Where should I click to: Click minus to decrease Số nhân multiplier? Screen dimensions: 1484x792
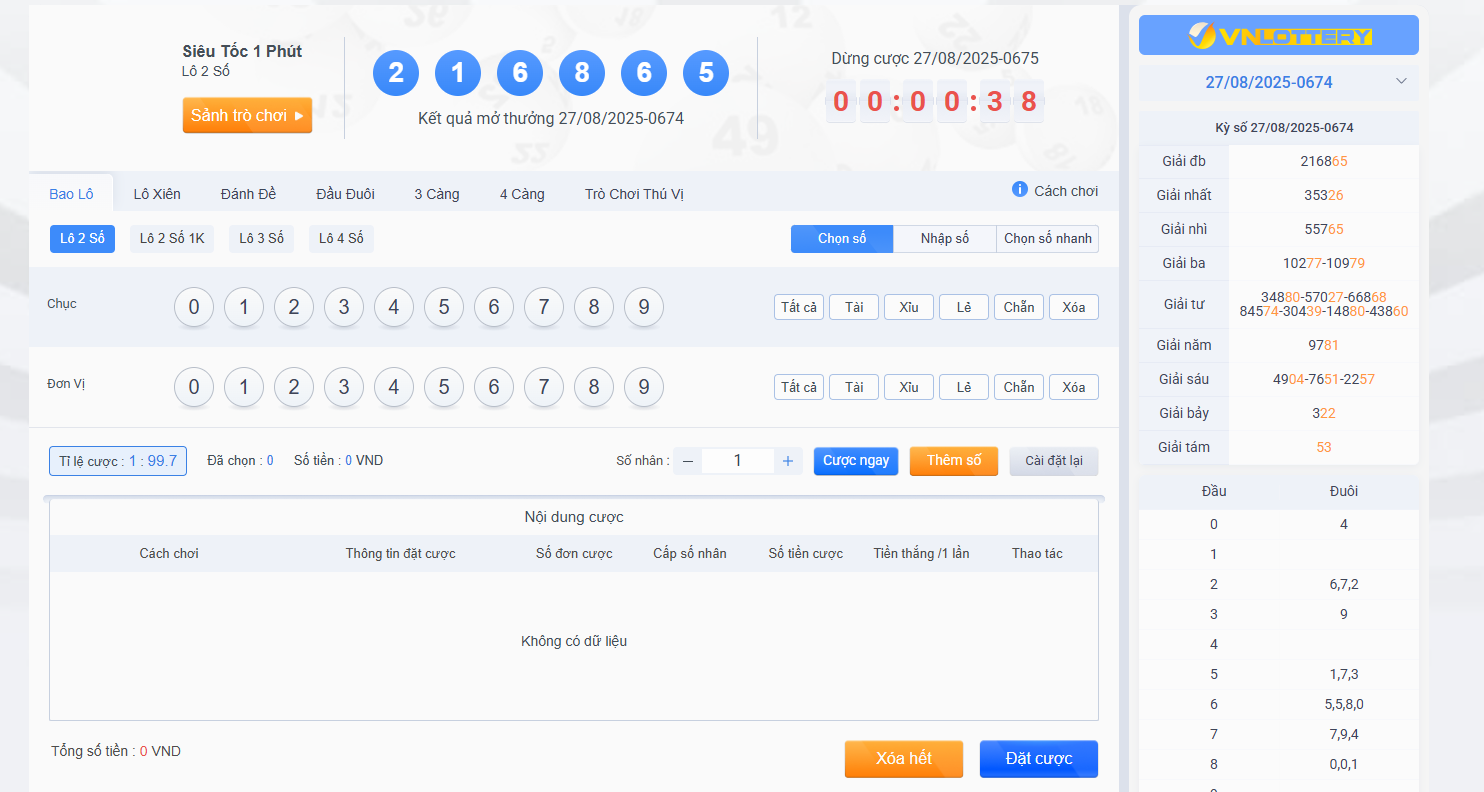pos(687,460)
